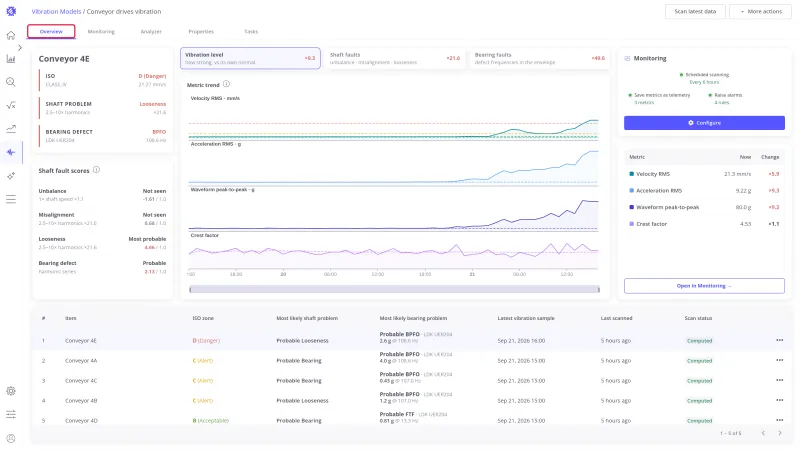Click Most likely shaft problem column header

tap(307, 318)
